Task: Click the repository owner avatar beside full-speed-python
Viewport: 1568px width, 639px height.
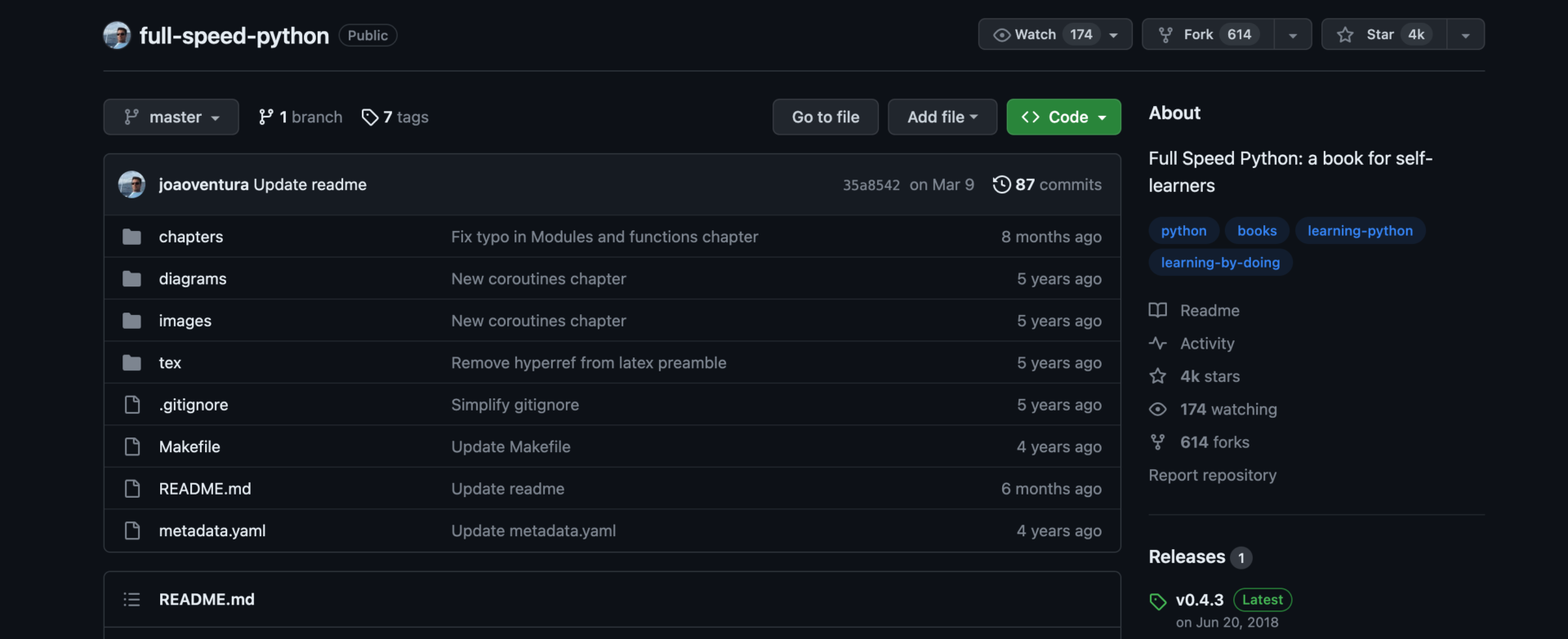Action: [x=117, y=35]
